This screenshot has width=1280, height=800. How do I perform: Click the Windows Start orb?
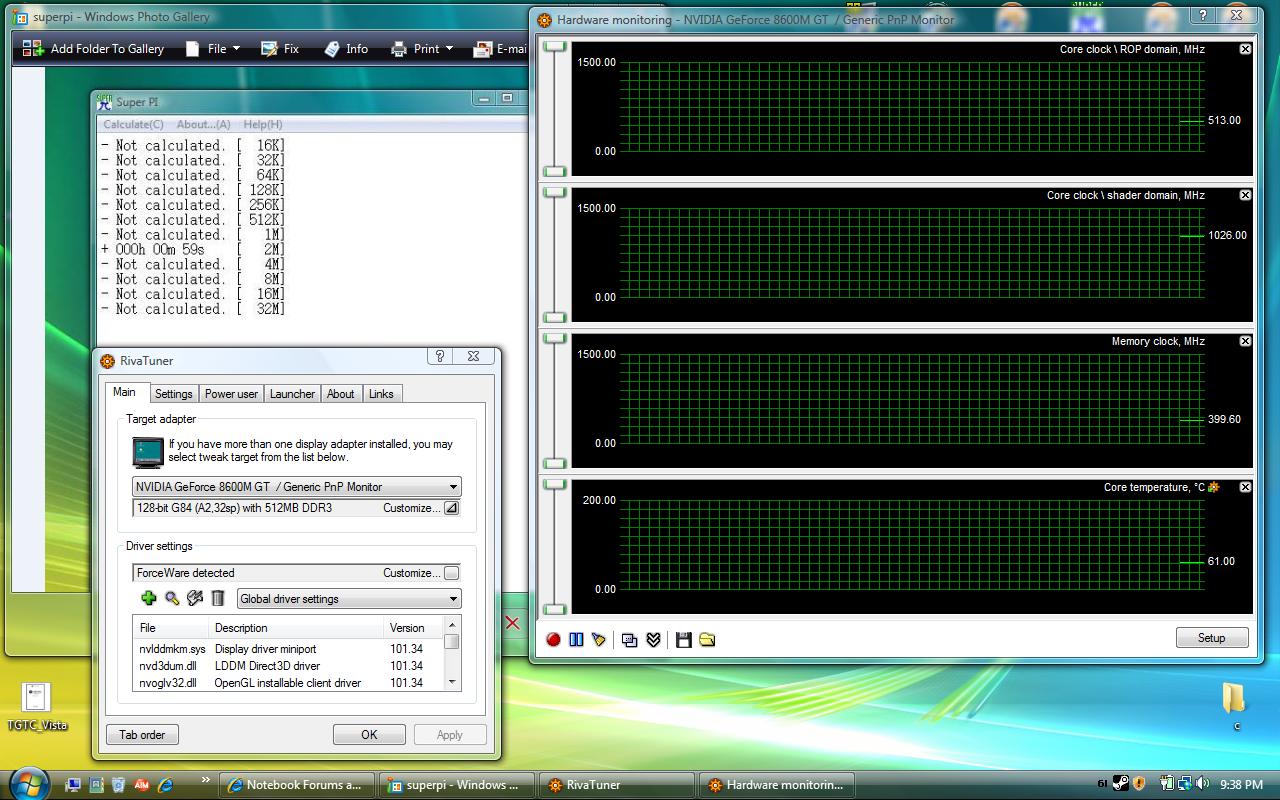pyautogui.click(x=27, y=783)
